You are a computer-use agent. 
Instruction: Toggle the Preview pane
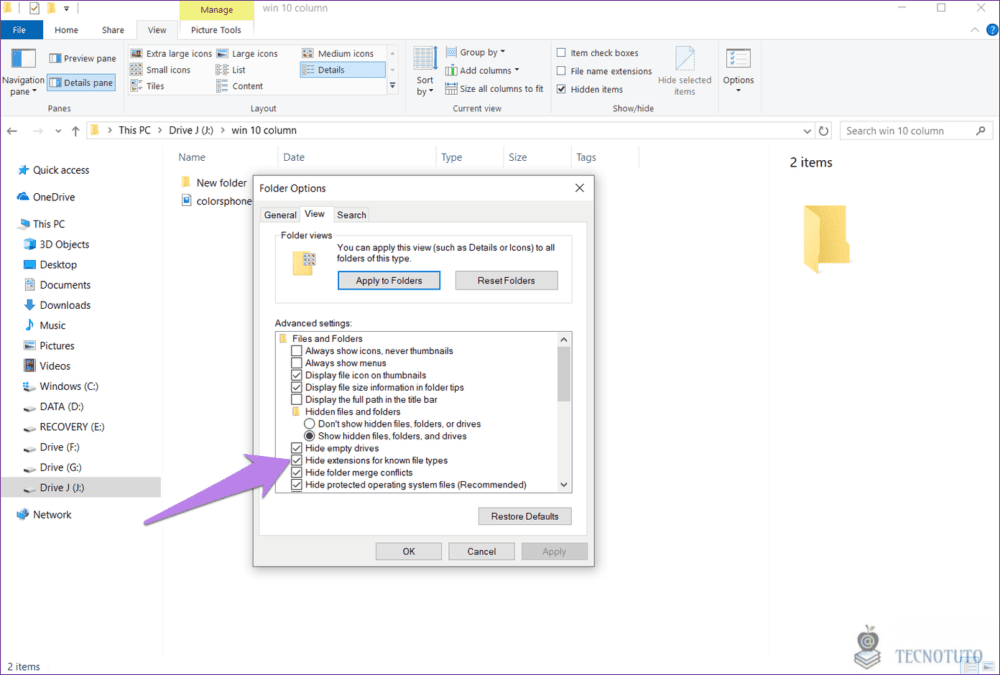coord(82,58)
